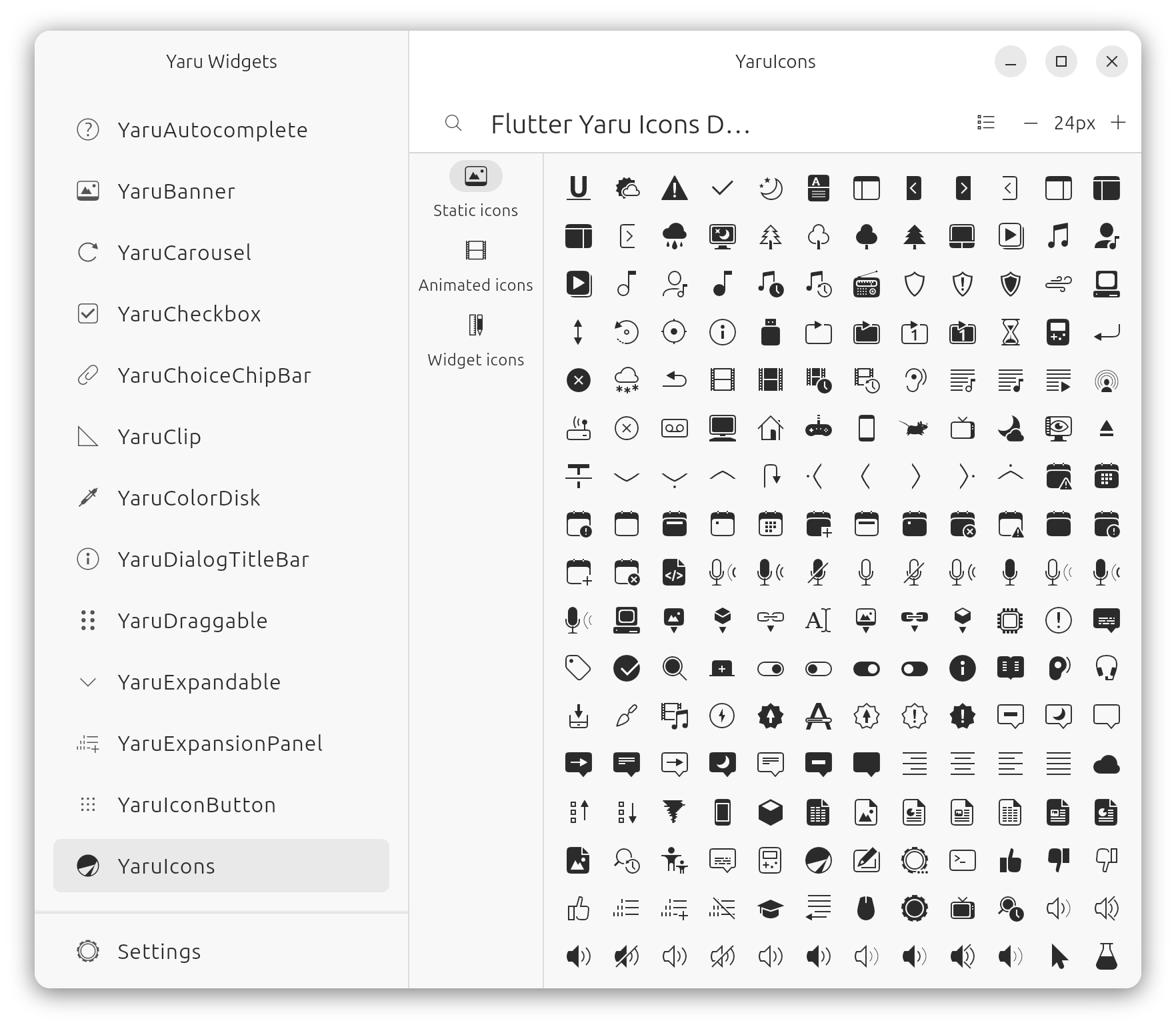The image size is (1176, 1027).
Task: Click the plain chevron-down pan icon
Action: (x=627, y=476)
